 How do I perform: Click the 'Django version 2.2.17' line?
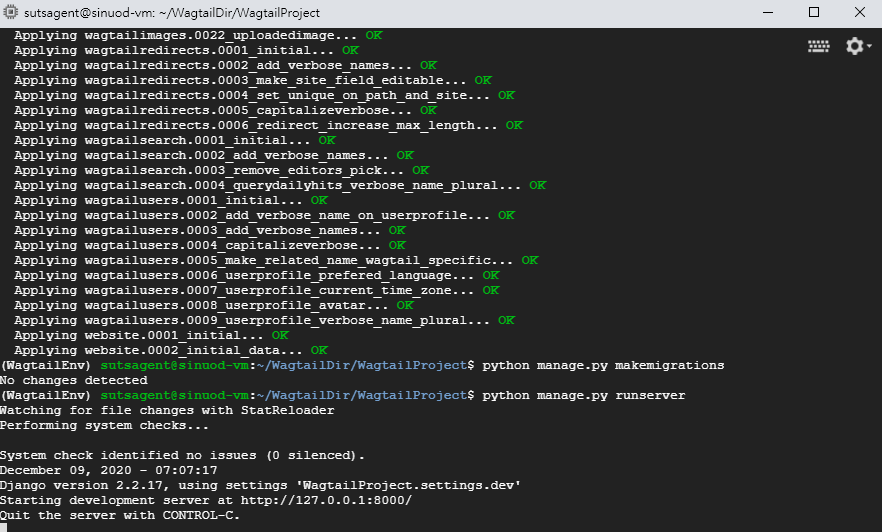260,485
